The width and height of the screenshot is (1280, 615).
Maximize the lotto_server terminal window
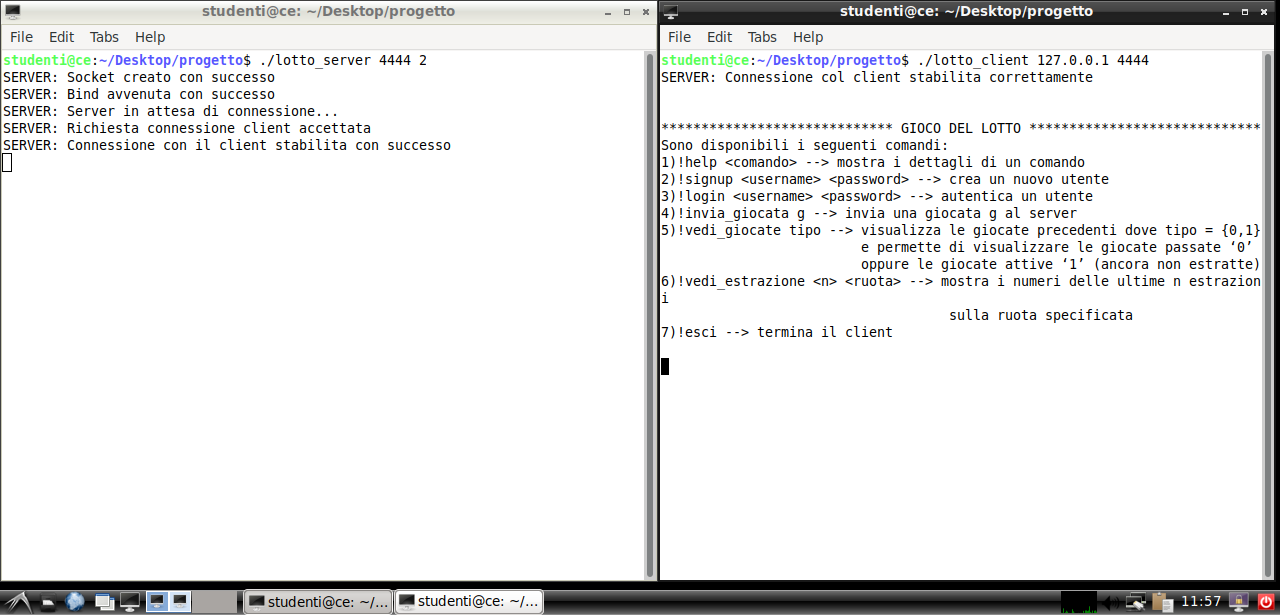627,12
